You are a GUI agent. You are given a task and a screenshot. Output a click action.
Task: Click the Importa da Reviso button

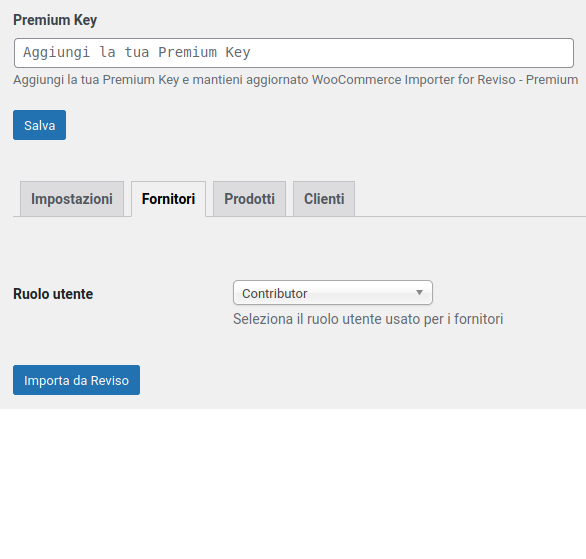[x=77, y=380]
